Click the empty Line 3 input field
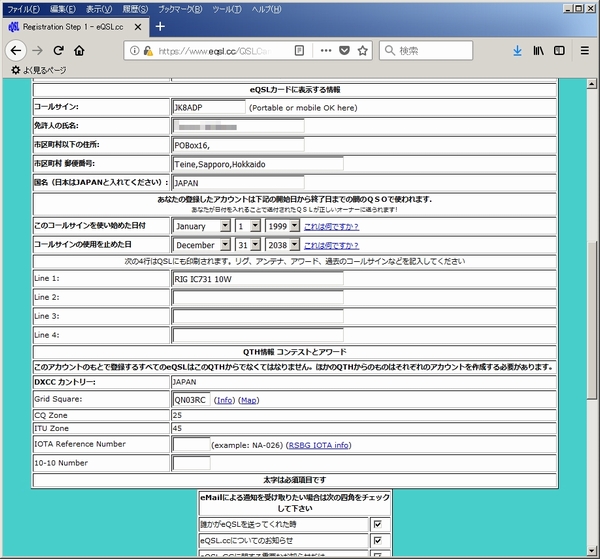This screenshot has width=600, height=559. coord(258,316)
